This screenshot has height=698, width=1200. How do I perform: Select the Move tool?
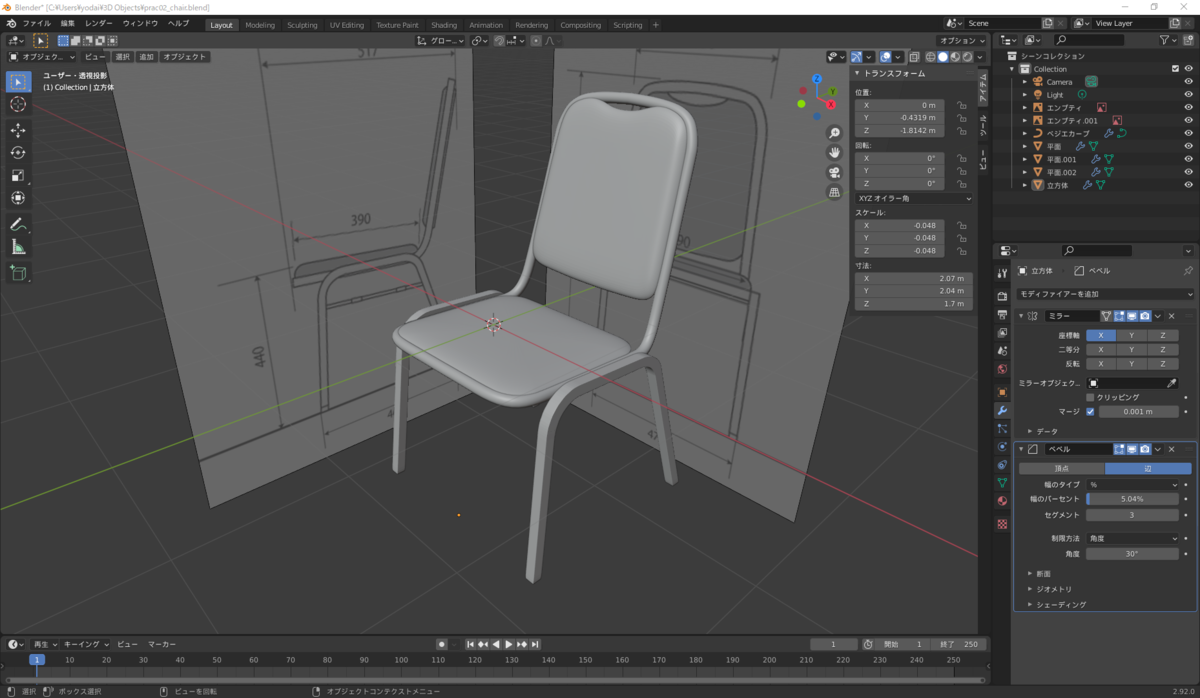[x=18, y=130]
